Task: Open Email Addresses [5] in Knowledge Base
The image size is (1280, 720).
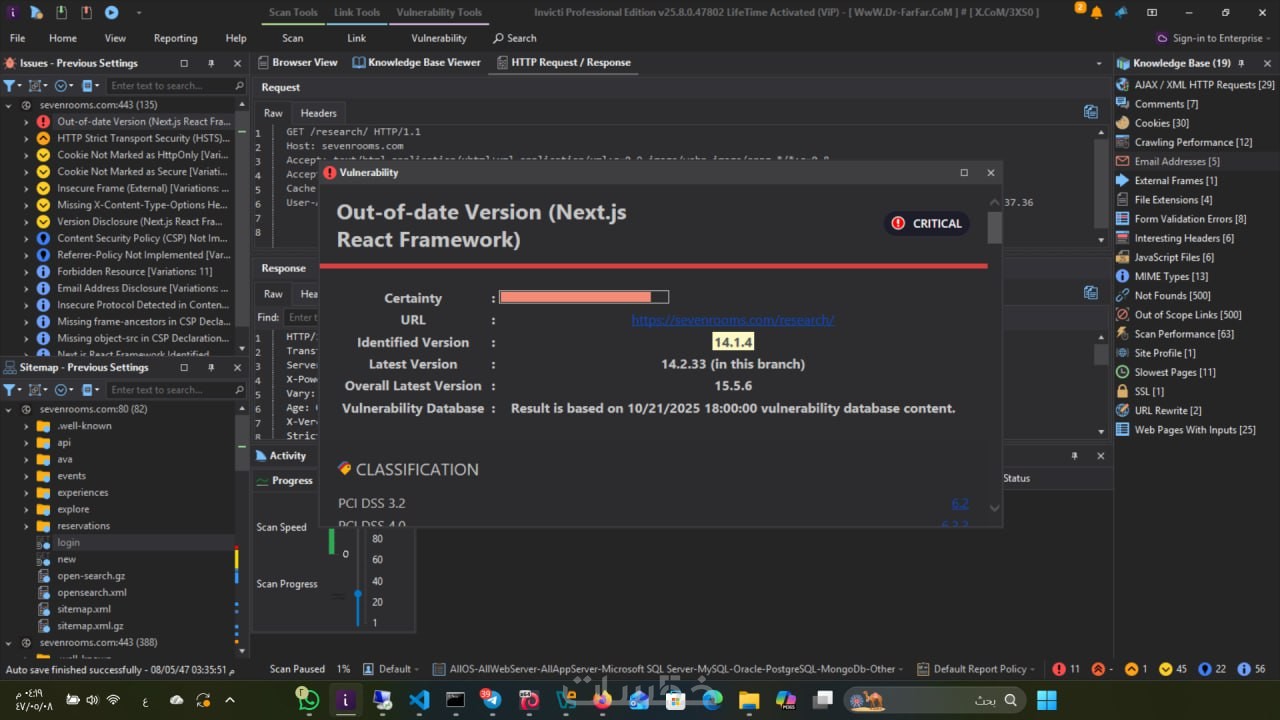Action: click(1175, 161)
